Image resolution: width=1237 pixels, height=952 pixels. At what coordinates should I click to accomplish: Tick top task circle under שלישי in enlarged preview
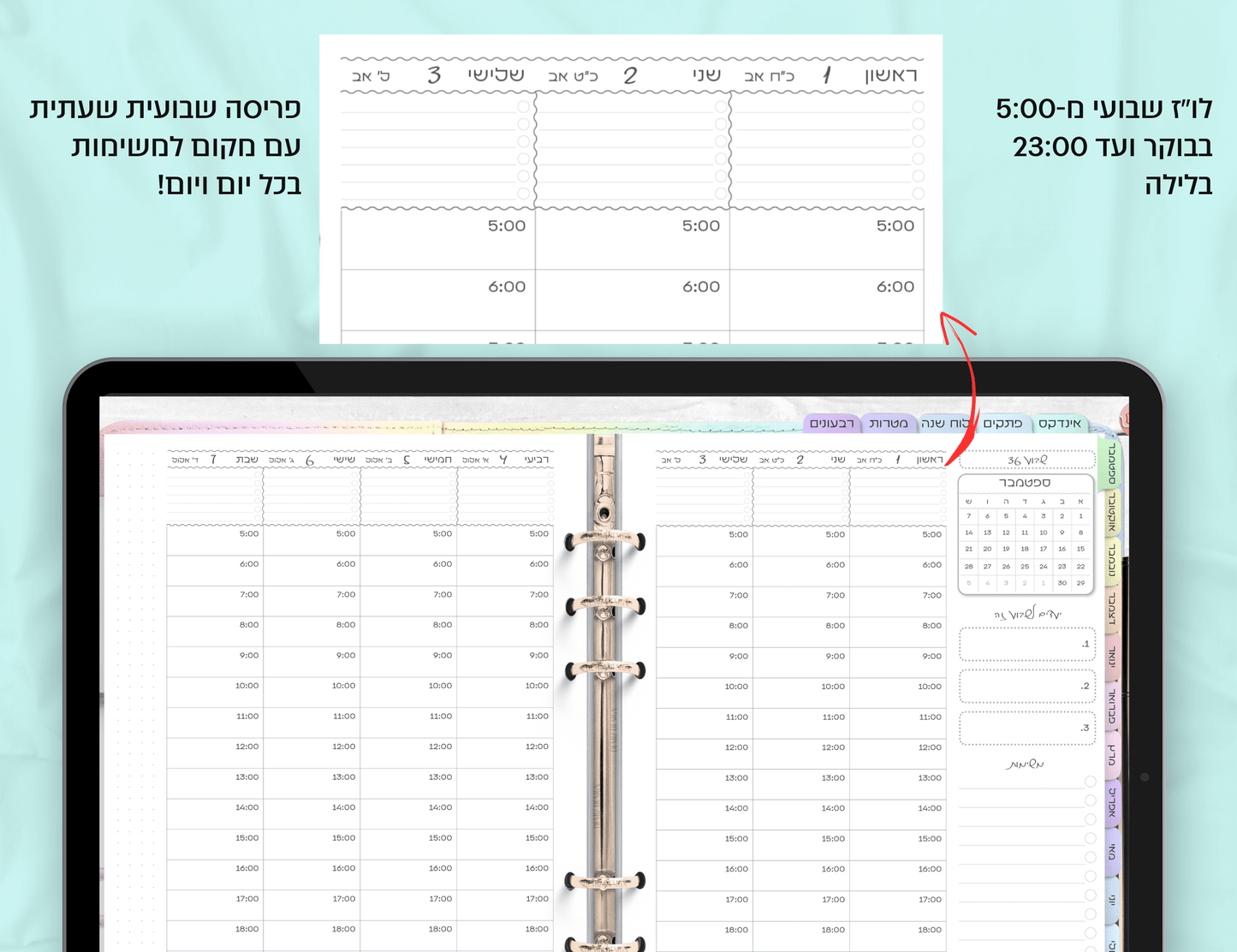point(523,107)
